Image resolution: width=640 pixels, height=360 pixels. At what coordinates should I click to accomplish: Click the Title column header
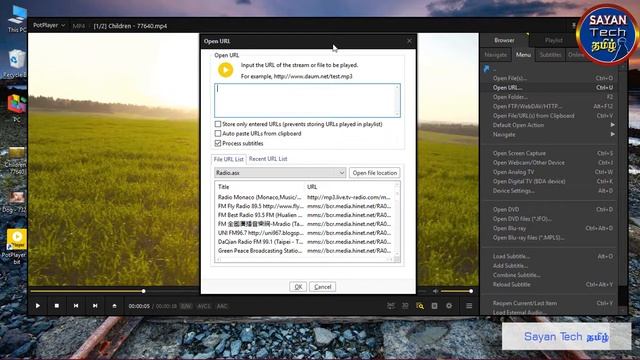tap(260, 187)
